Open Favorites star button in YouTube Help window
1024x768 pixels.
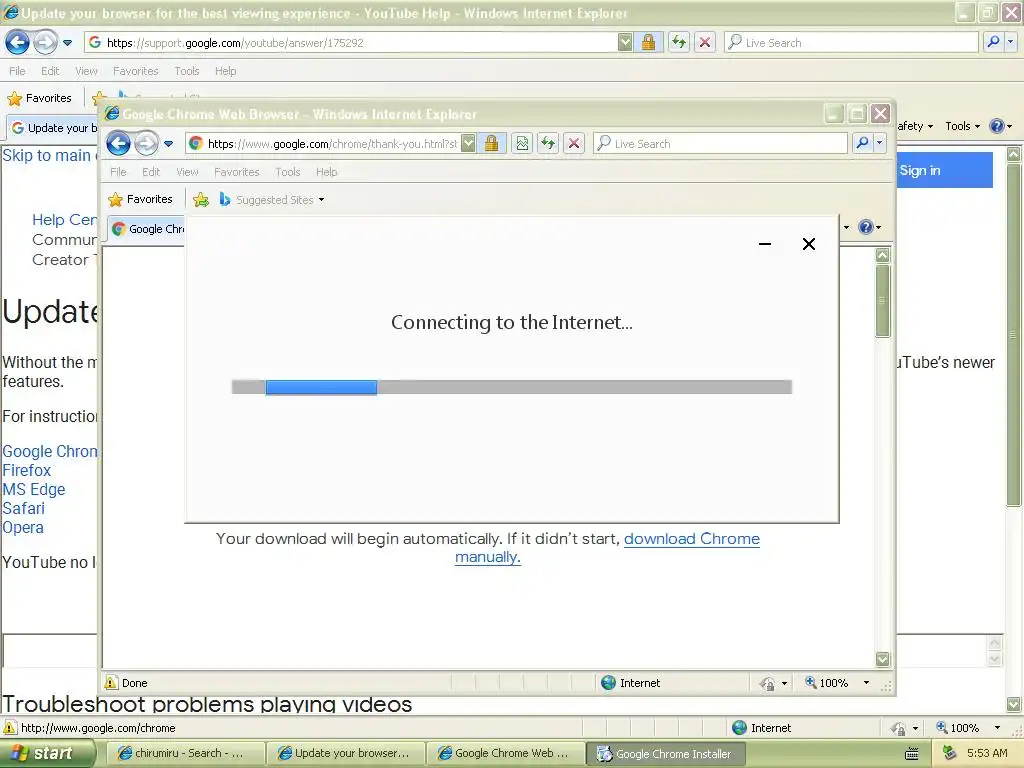click(40, 98)
